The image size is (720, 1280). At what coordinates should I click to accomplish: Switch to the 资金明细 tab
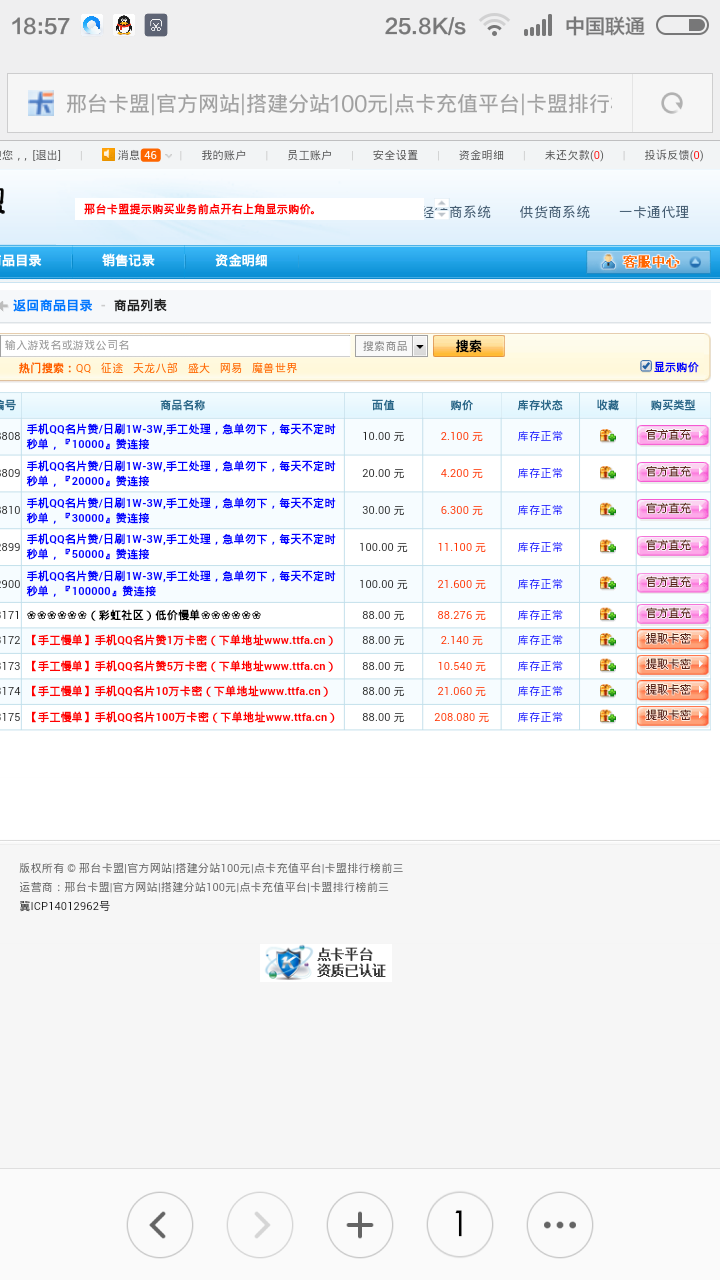241,261
